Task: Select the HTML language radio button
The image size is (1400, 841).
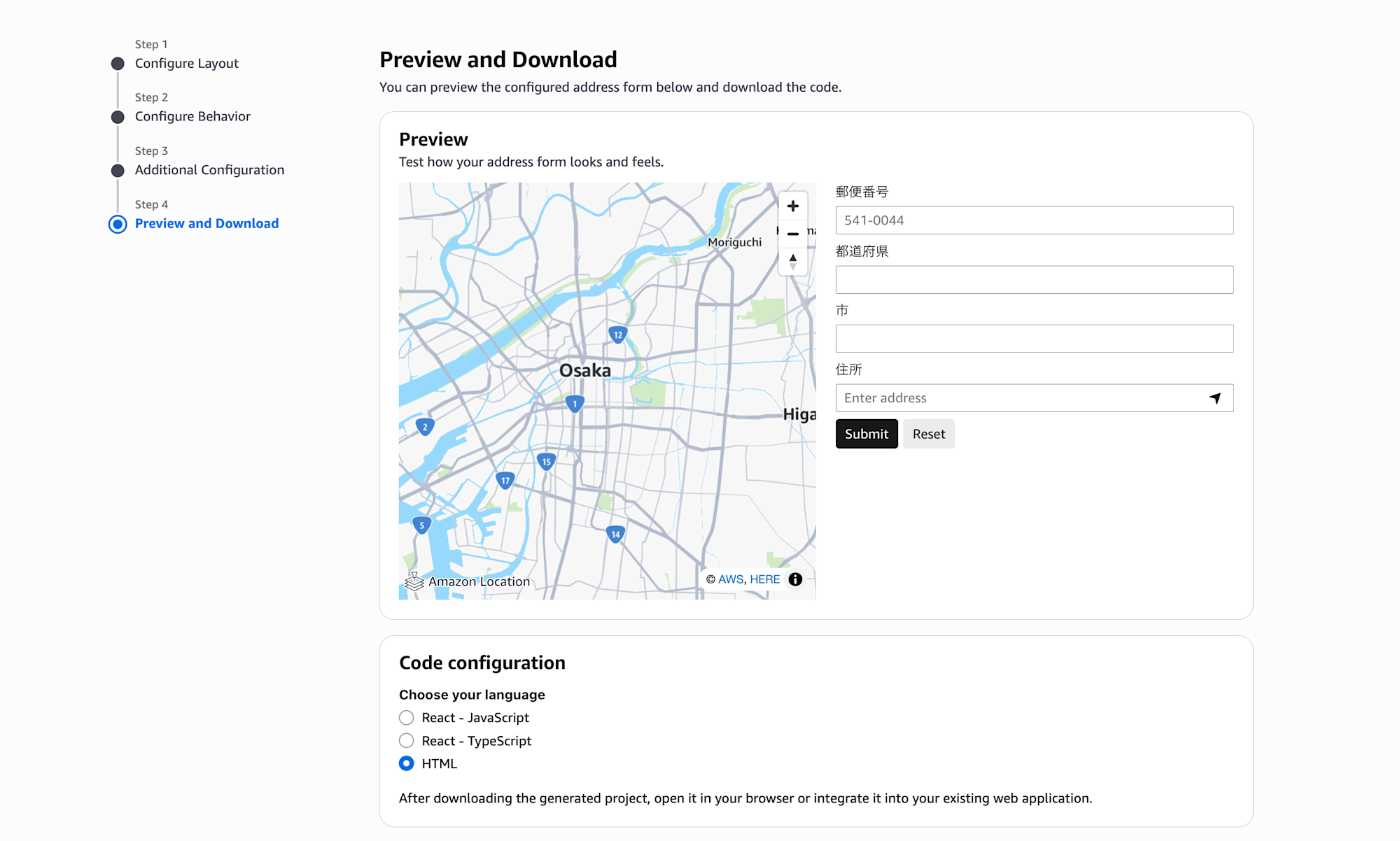Action: pyautogui.click(x=407, y=764)
